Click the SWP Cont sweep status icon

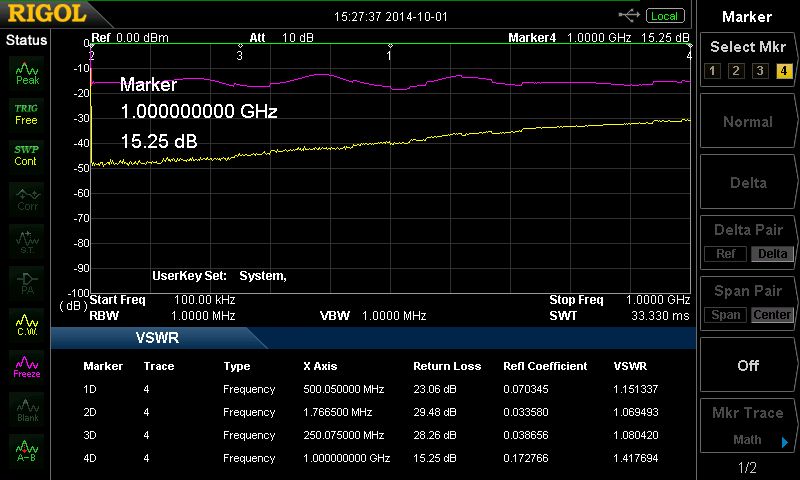pos(26,155)
